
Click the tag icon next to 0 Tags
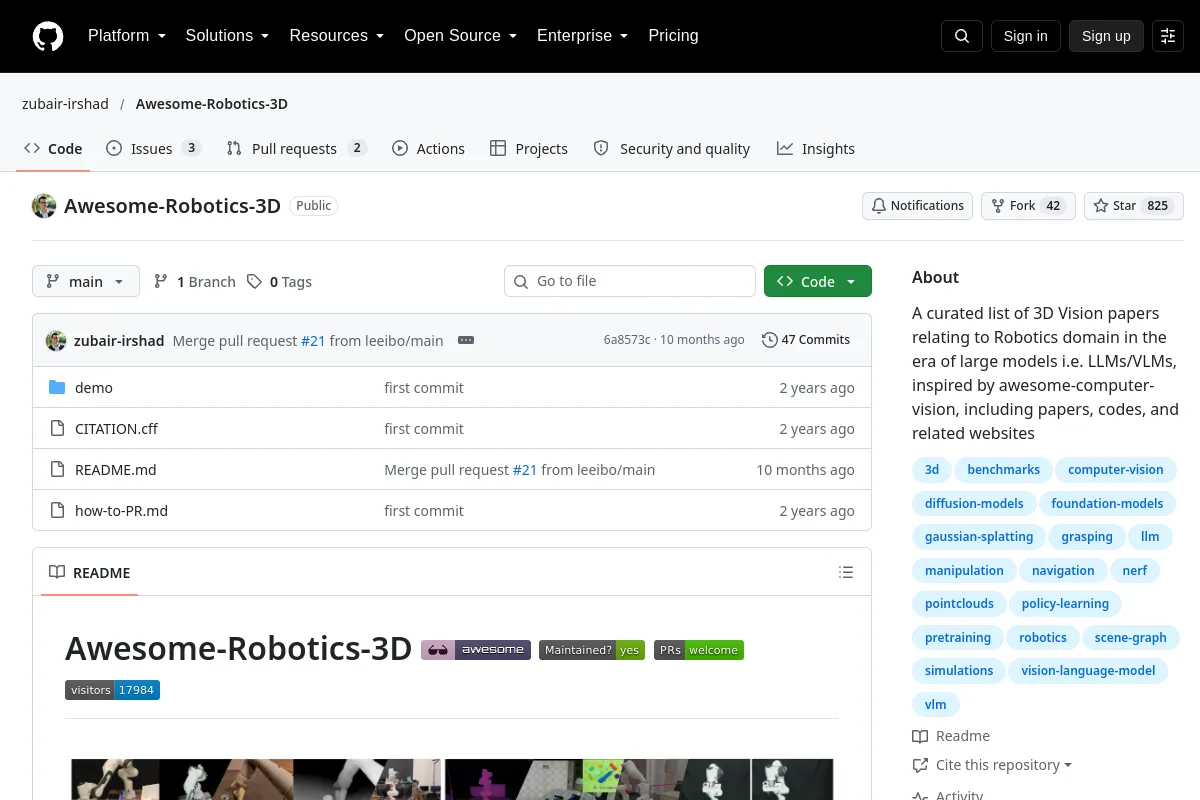[255, 282]
